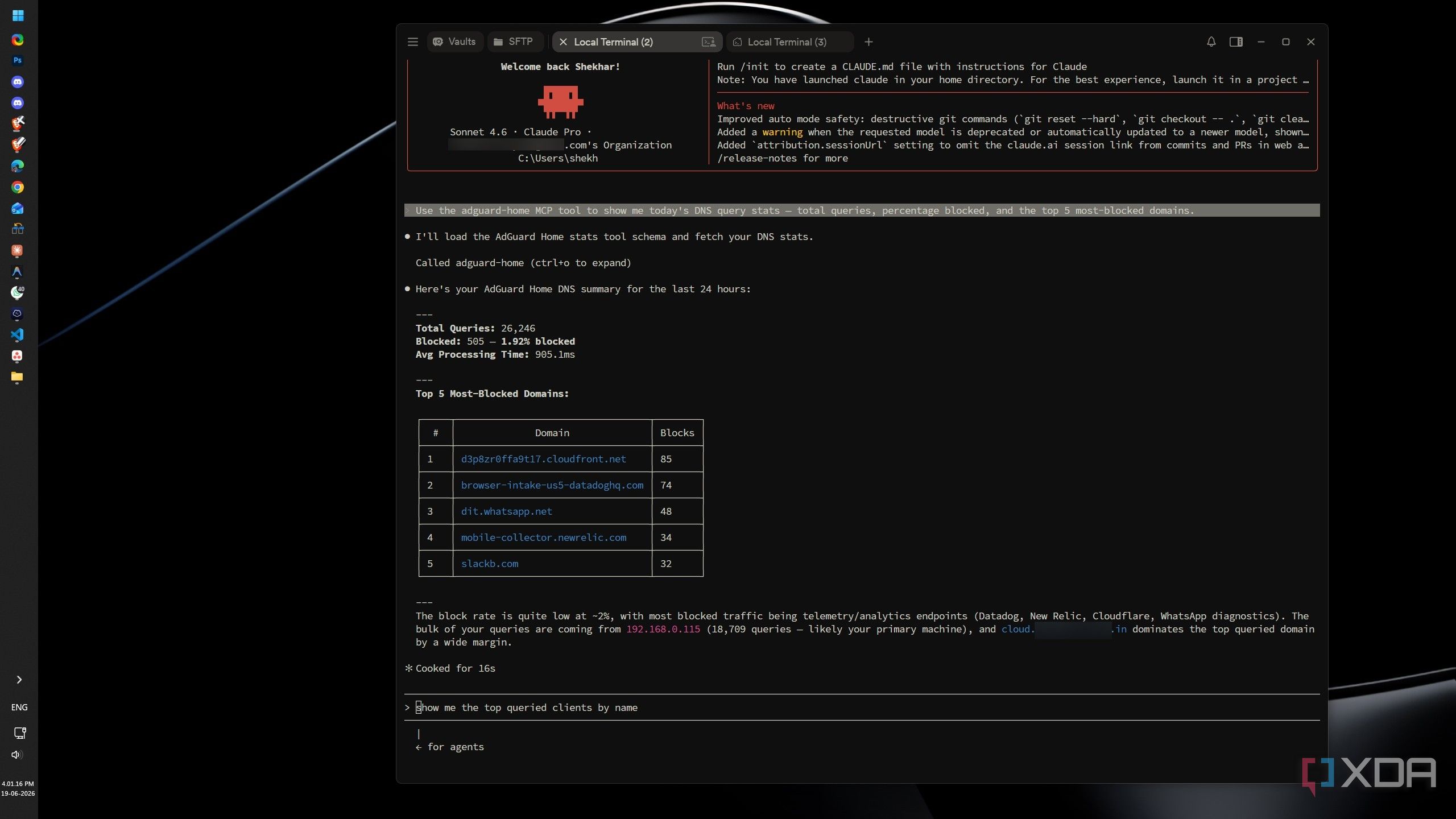Click the dit.whatsapp.net domain link
1456x819 pixels.
click(506, 511)
